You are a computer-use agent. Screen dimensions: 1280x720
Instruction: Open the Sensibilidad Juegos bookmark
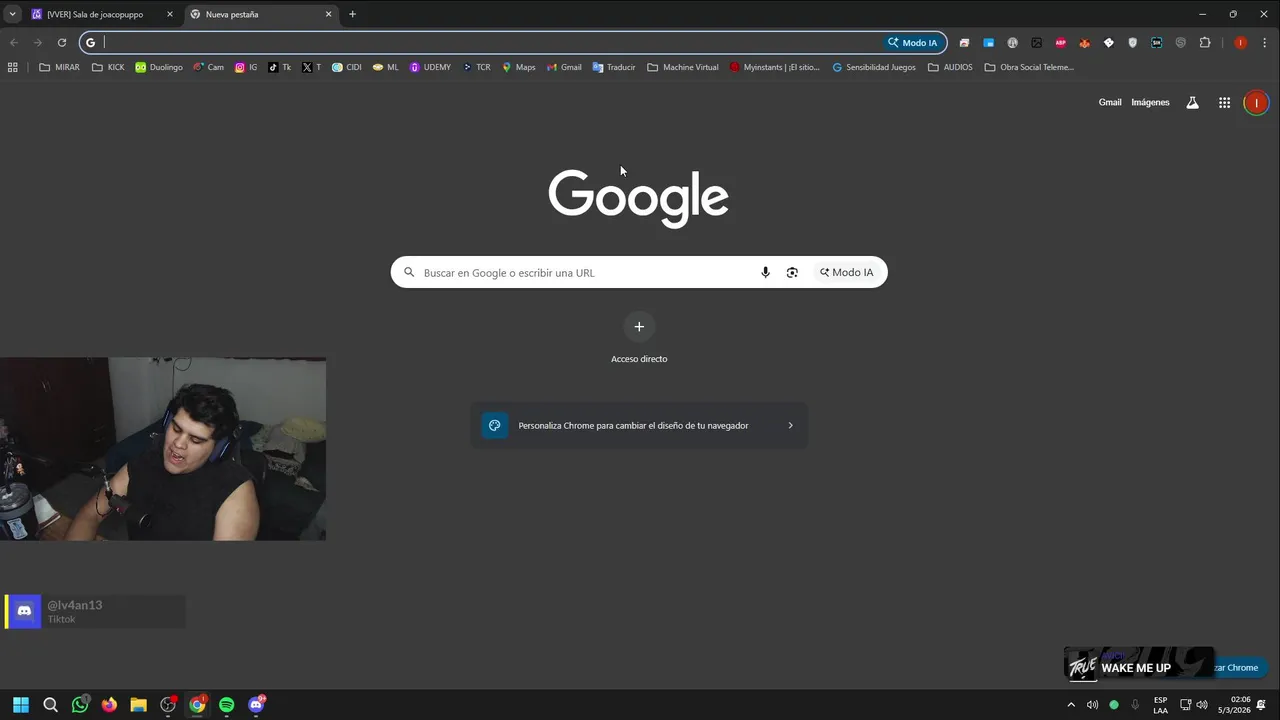[x=874, y=67]
